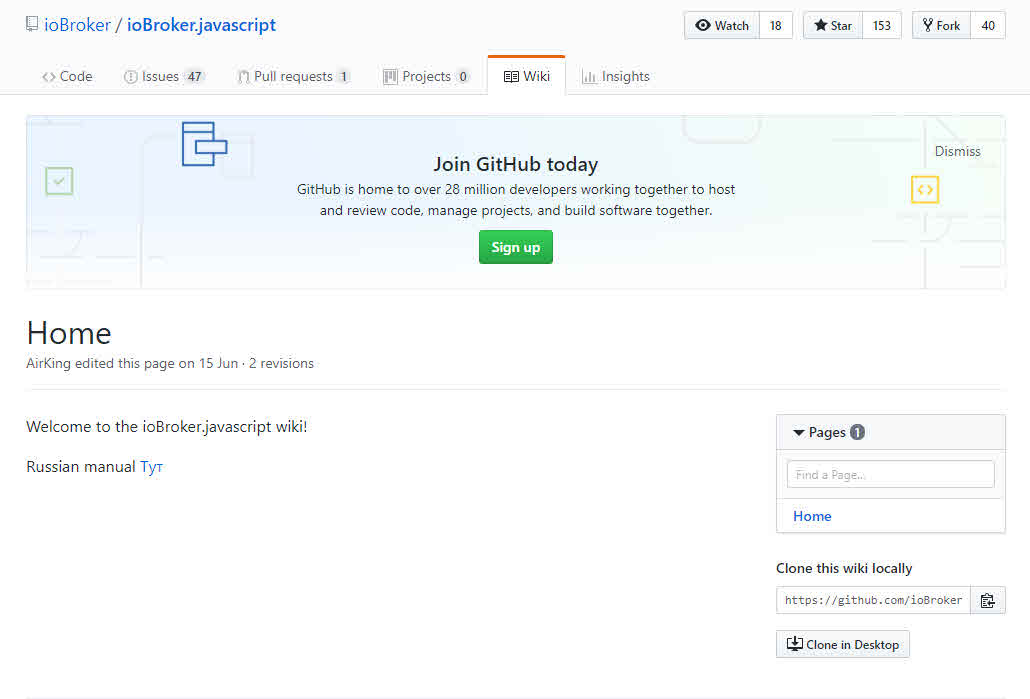Image resolution: width=1030 pixels, height=699 pixels.
Task: Open the Issues tab
Action: [164, 76]
